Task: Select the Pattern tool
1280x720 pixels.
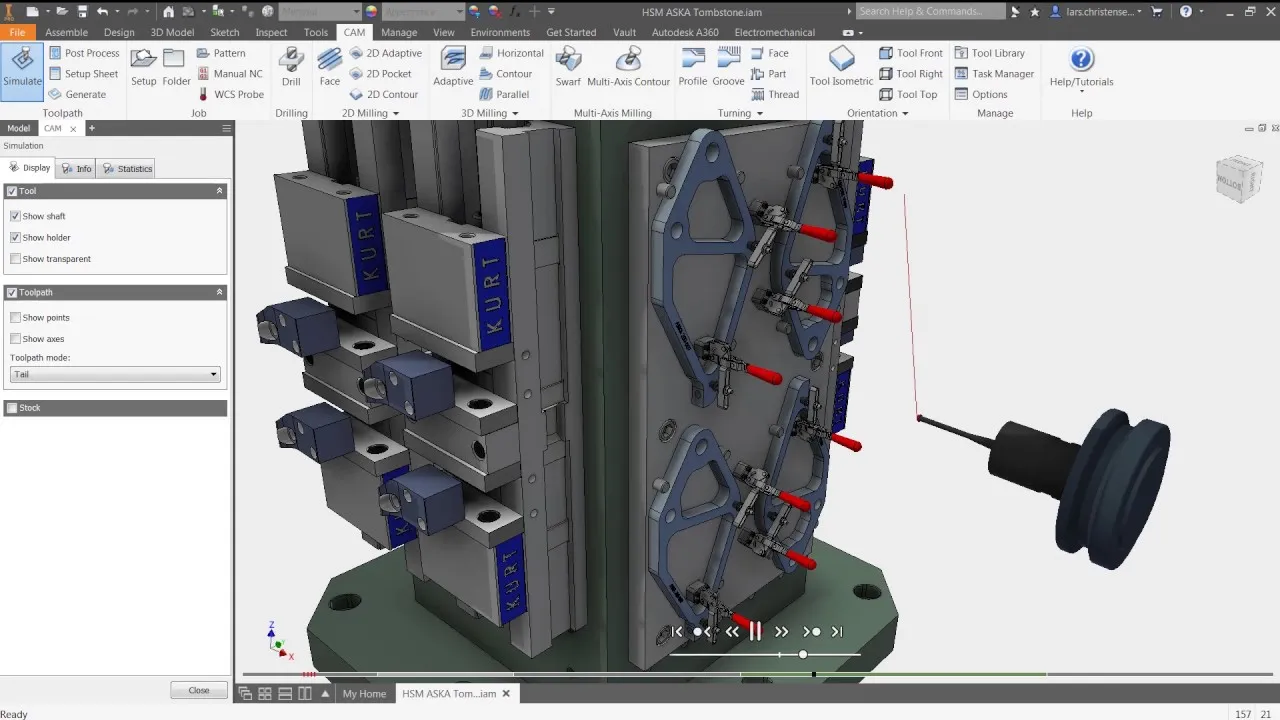Action: coord(221,53)
